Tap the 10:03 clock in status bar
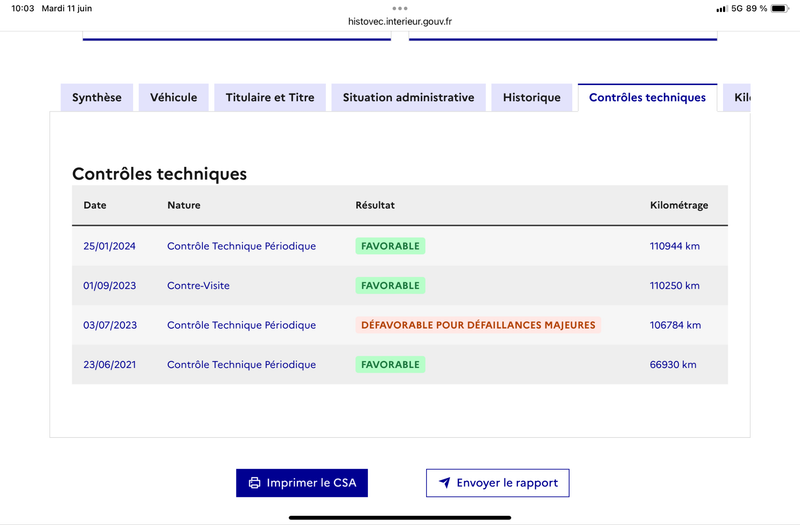This screenshot has width=800, height=525. pos(22,8)
